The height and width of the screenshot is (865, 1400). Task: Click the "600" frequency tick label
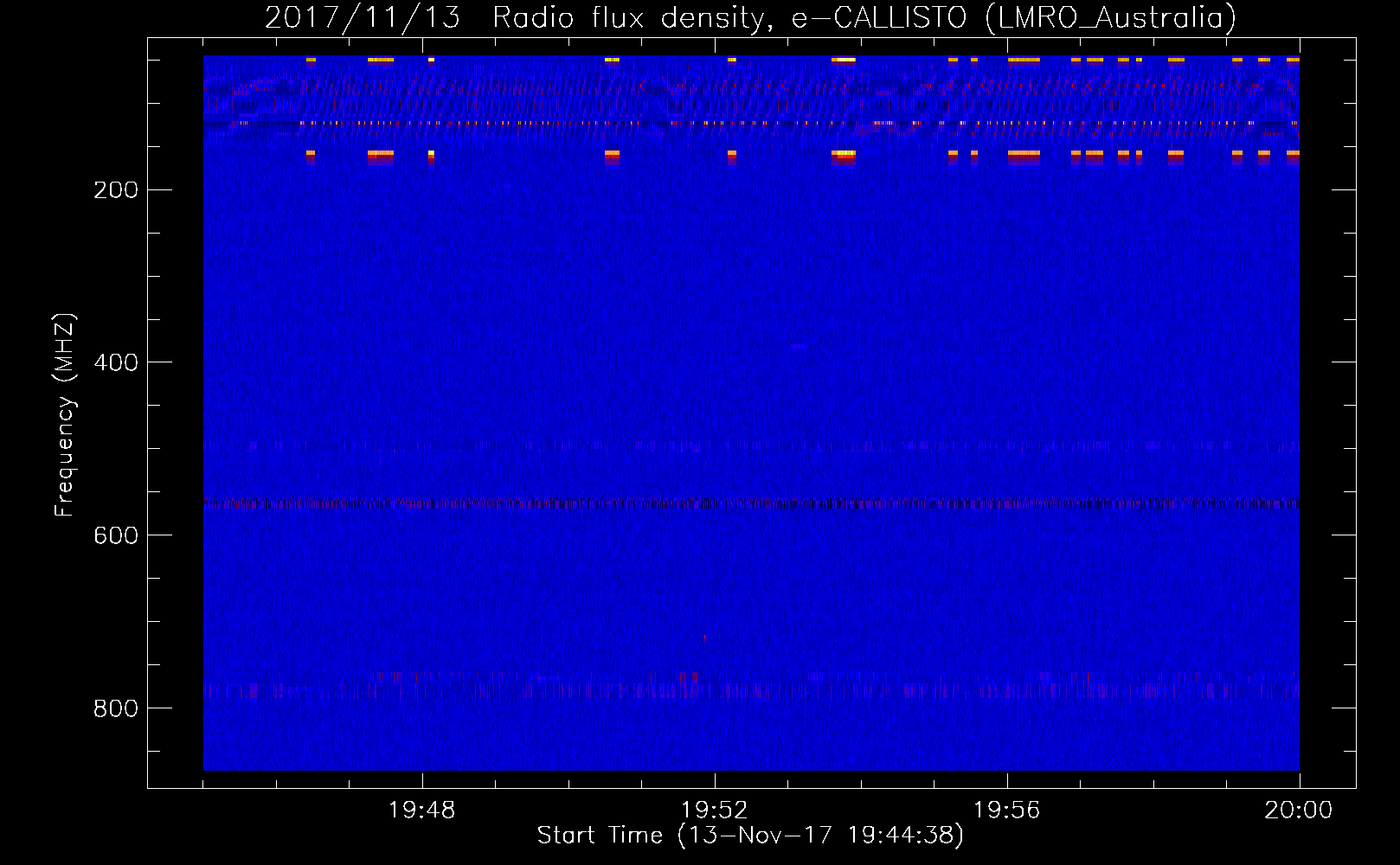116,535
